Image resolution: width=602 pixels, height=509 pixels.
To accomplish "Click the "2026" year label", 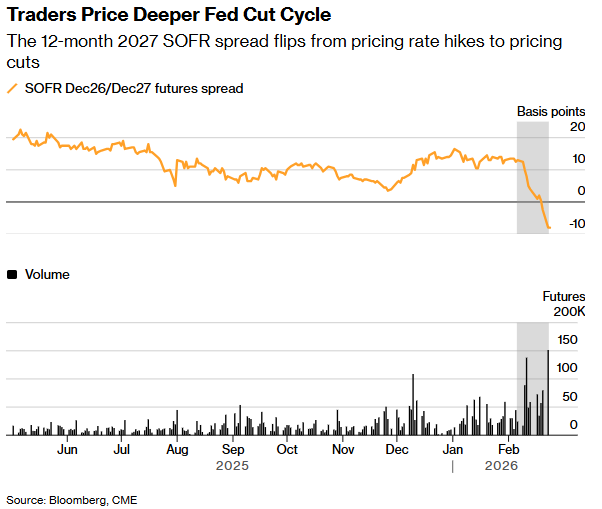I will tap(500, 466).
